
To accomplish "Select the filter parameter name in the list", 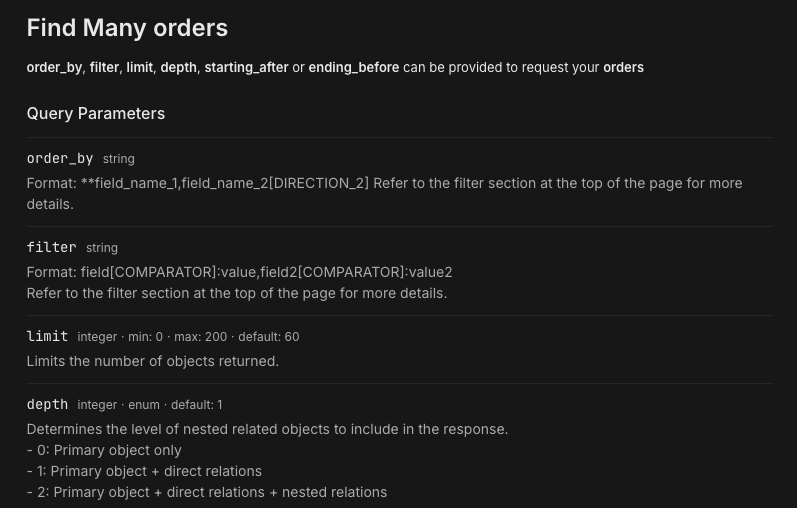I will pos(51,247).
